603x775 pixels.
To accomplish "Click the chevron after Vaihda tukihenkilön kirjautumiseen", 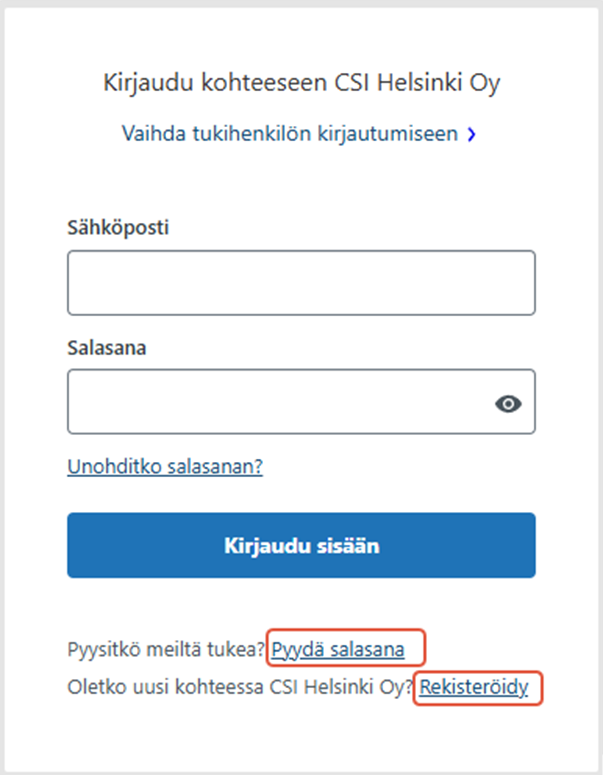I will click(x=471, y=134).
